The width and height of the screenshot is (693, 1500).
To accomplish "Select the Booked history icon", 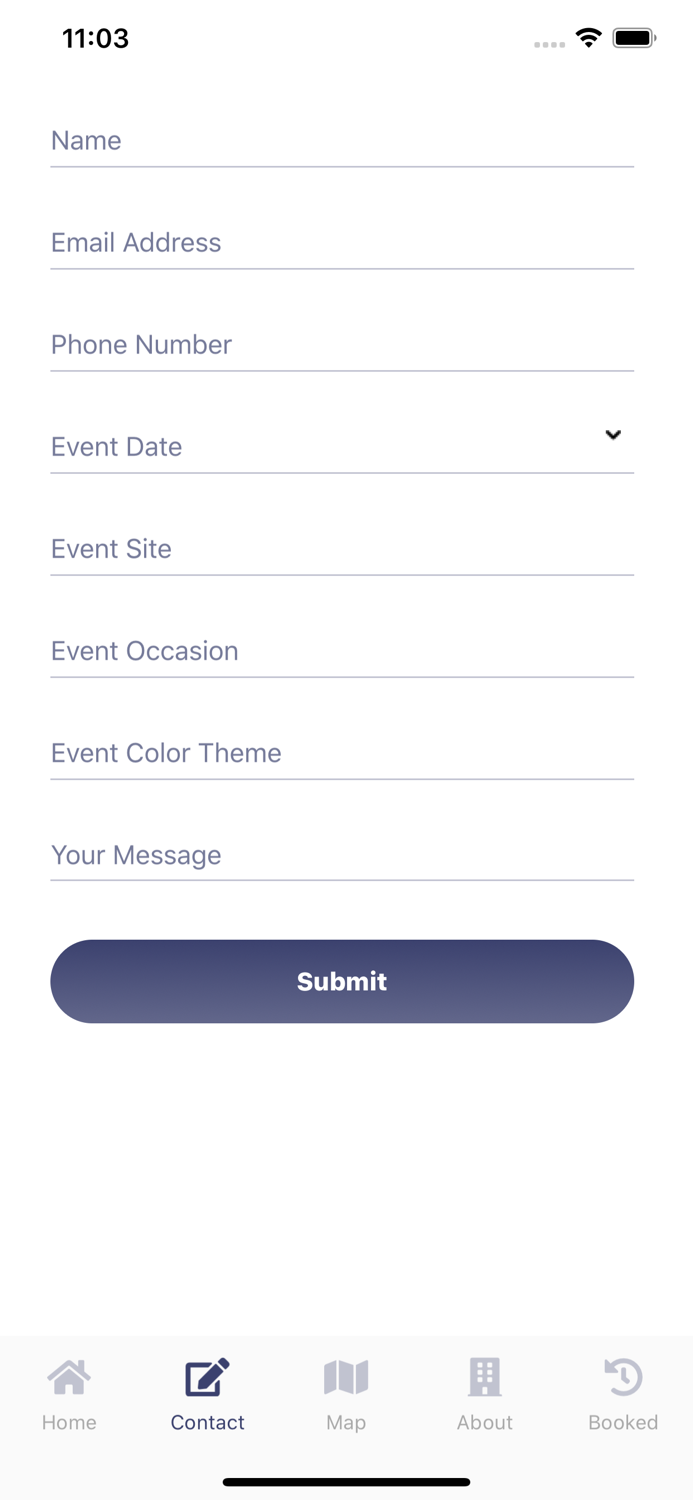I will [622, 1378].
